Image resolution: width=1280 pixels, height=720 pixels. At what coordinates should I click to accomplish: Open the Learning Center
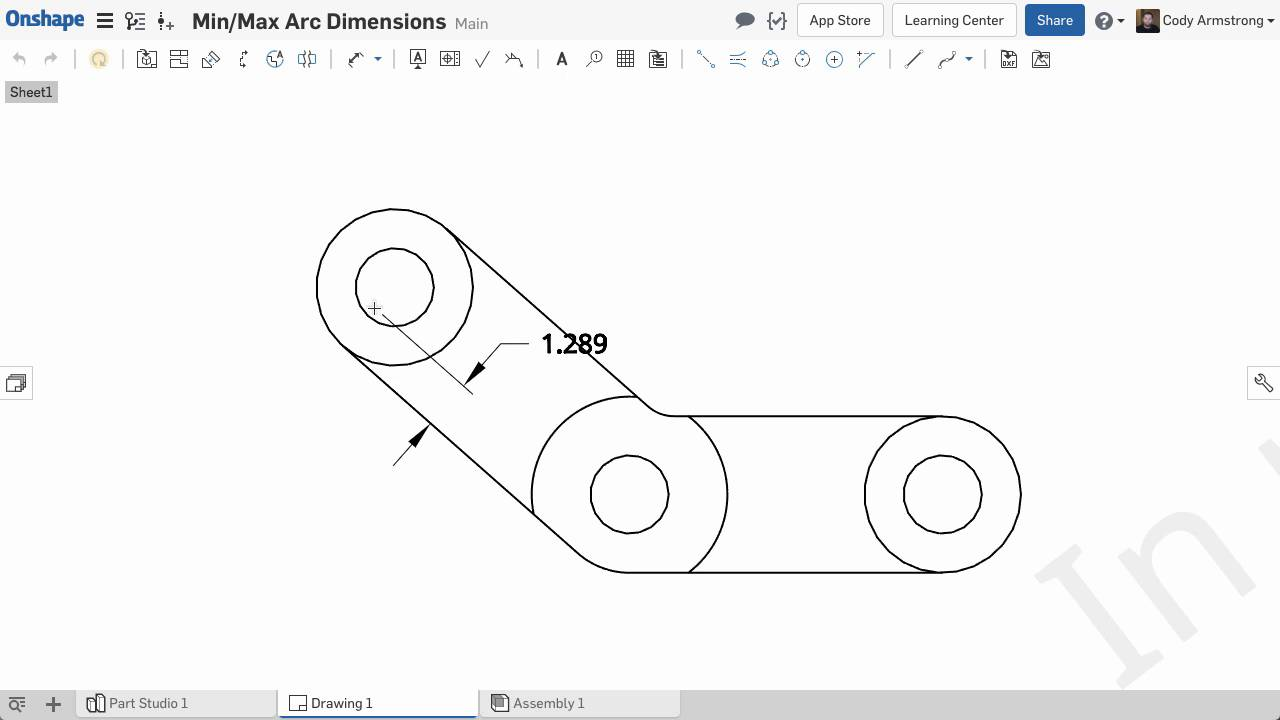(954, 20)
